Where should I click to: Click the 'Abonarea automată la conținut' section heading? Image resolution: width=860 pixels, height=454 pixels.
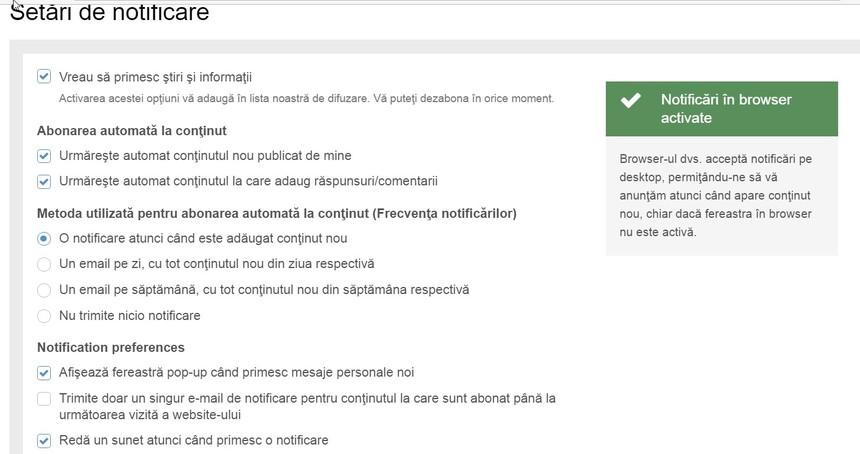click(132, 131)
